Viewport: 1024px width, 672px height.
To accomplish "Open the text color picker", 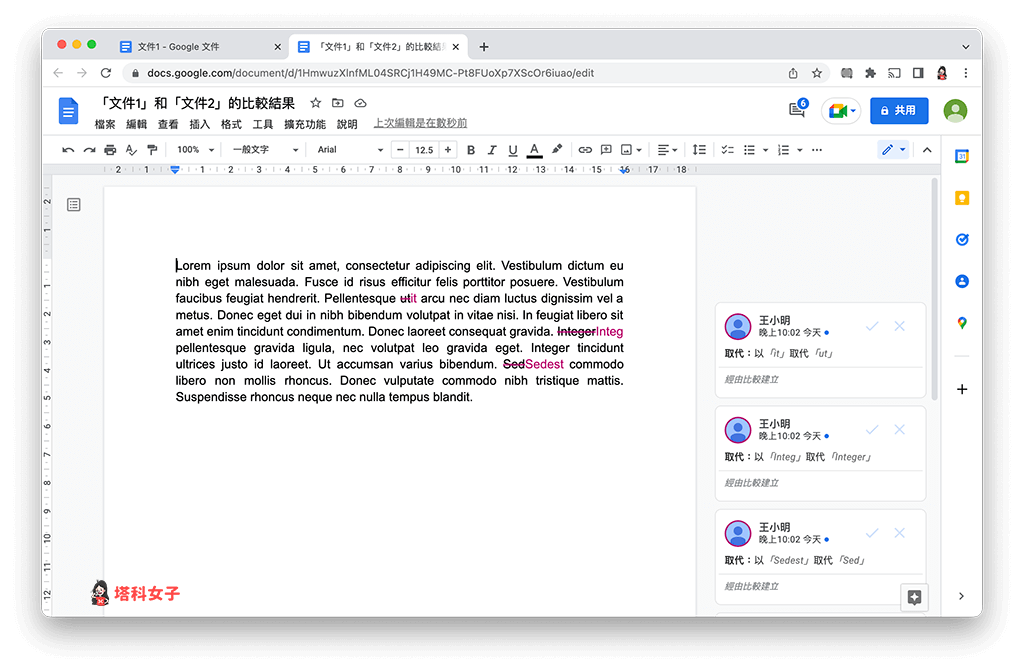I will pos(534,150).
